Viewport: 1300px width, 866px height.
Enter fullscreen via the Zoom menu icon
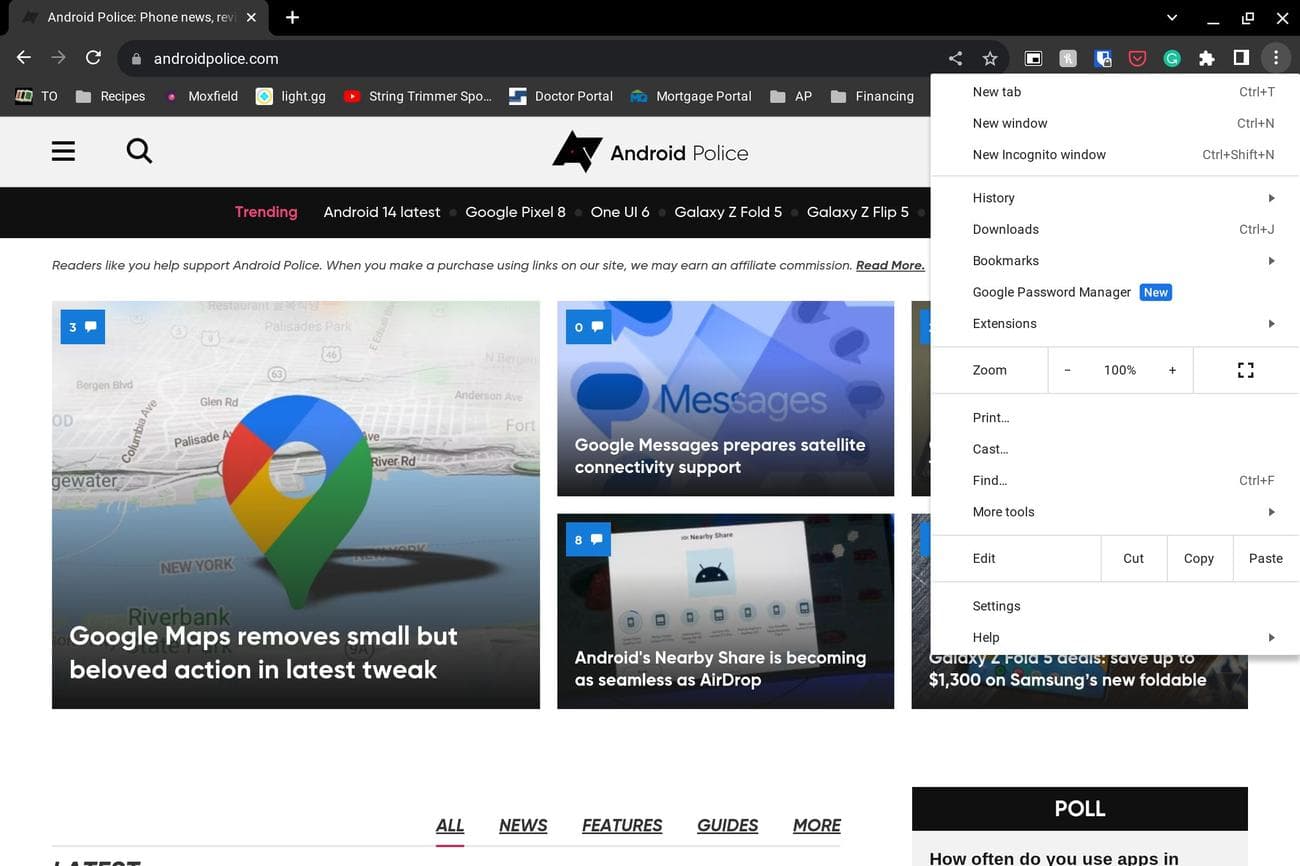click(x=1245, y=370)
